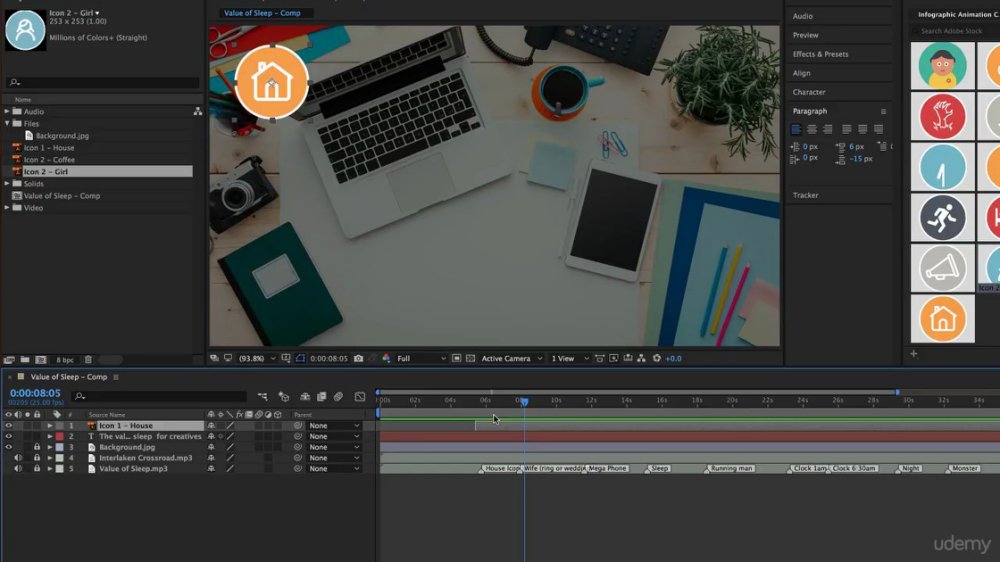1000x562 pixels.
Task: Toggle shy switch on Icon 1 - House
Action: pos(211,425)
